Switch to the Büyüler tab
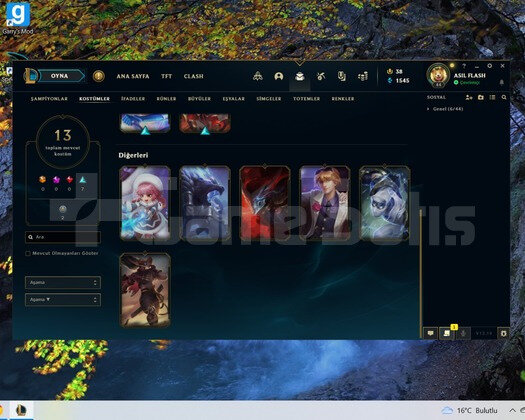Viewport: 525px width, 420px height. point(199,99)
